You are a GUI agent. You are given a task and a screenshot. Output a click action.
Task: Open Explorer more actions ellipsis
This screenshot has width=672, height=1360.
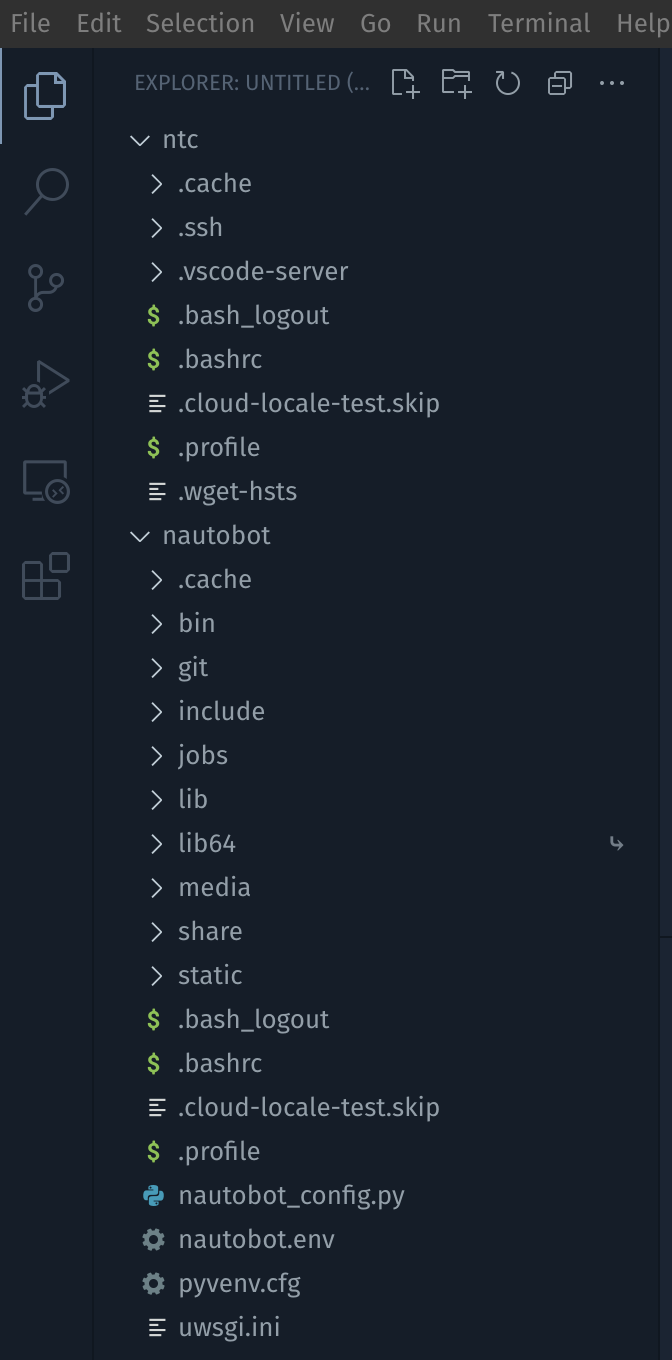(612, 83)
